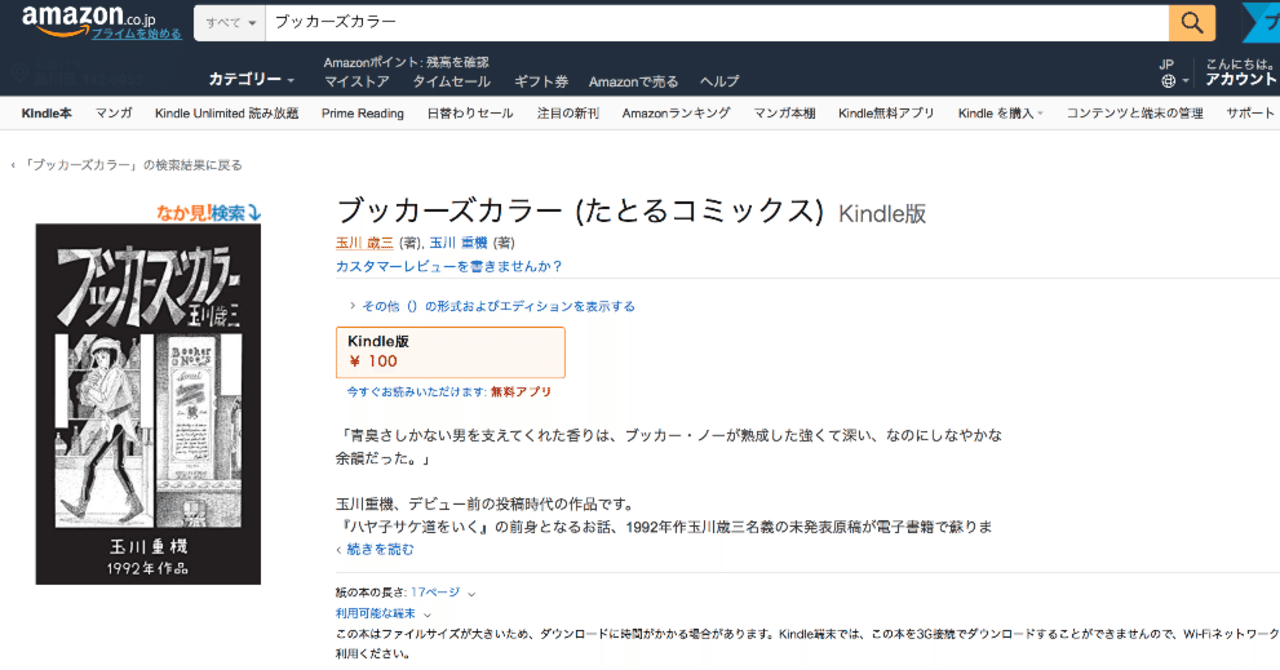The height and width of the screenshot is (670, 1280).
Task: Click the orange search magnifier button
Action: [1192, 22]
